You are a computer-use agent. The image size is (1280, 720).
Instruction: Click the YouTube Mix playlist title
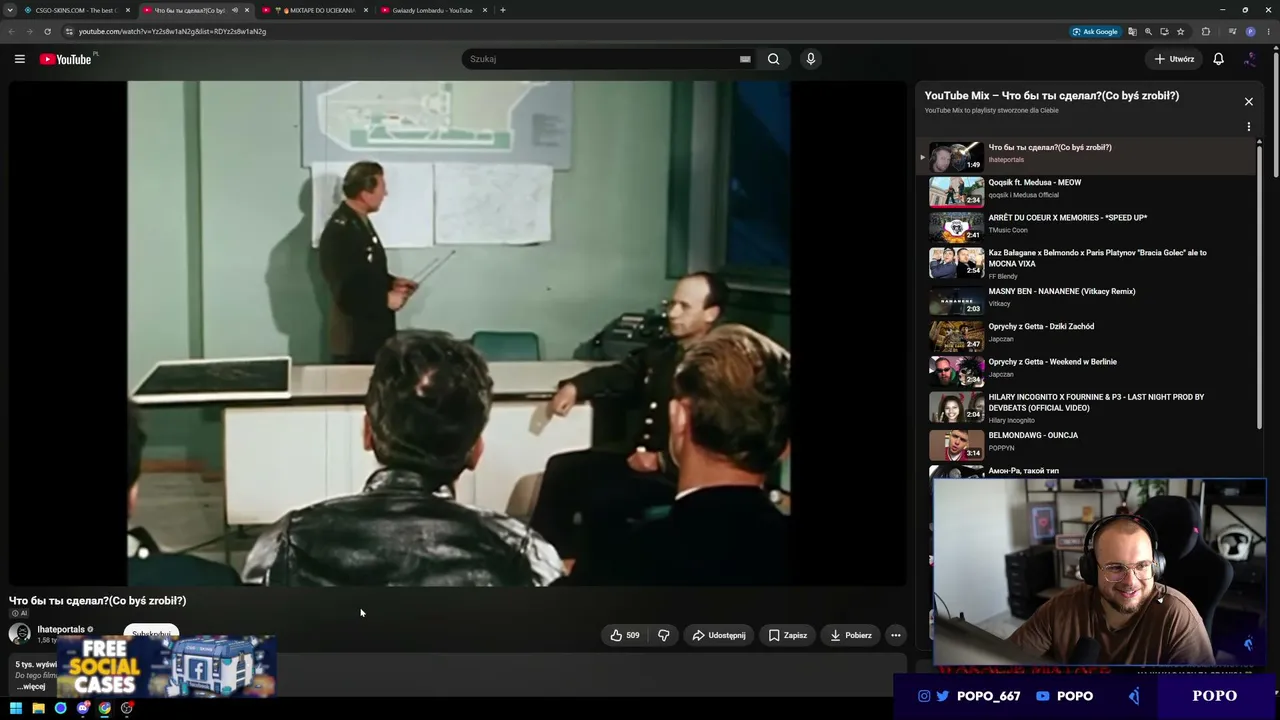1051,96
